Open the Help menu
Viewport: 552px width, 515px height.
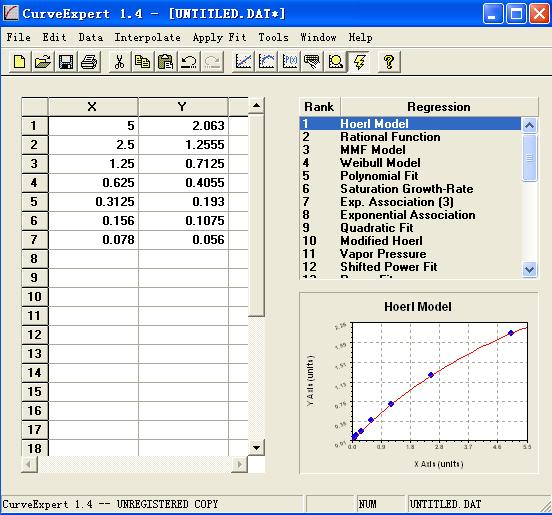click(x=360, y=37)
